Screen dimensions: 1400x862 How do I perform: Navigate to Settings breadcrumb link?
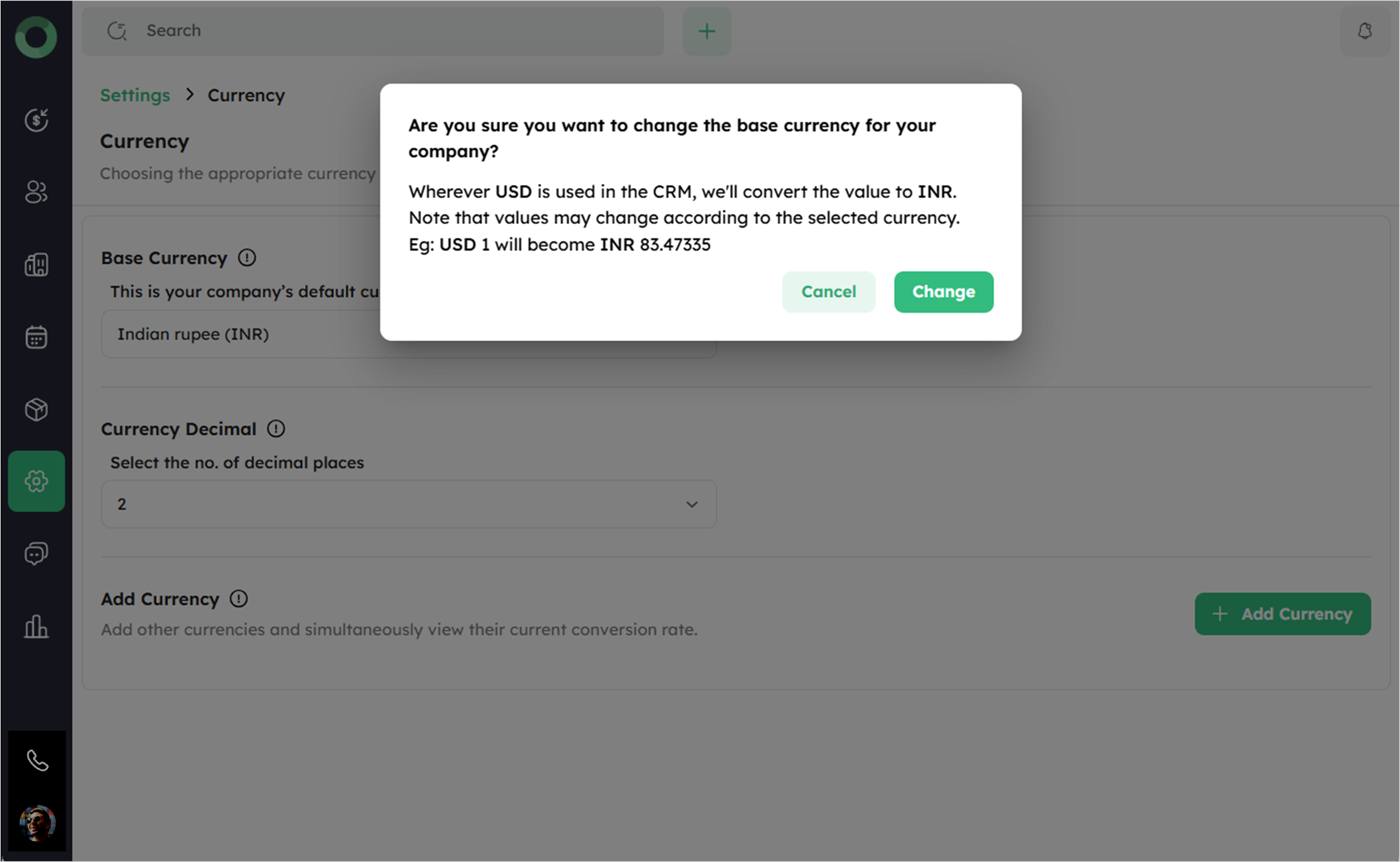(x=135, y=95)
